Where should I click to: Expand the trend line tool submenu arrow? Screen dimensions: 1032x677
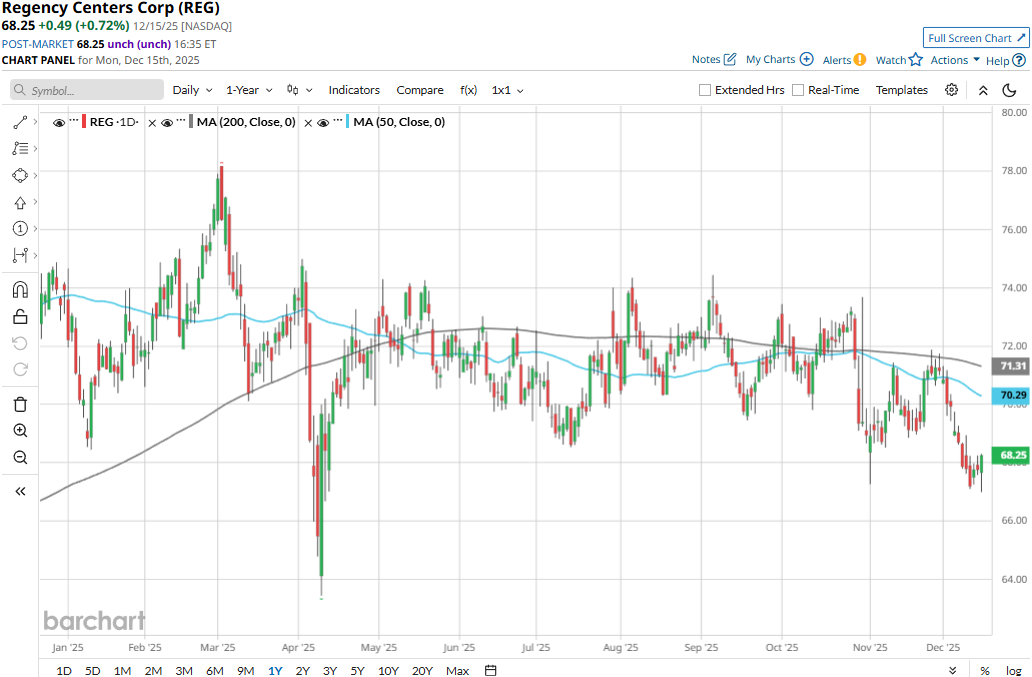35,122
